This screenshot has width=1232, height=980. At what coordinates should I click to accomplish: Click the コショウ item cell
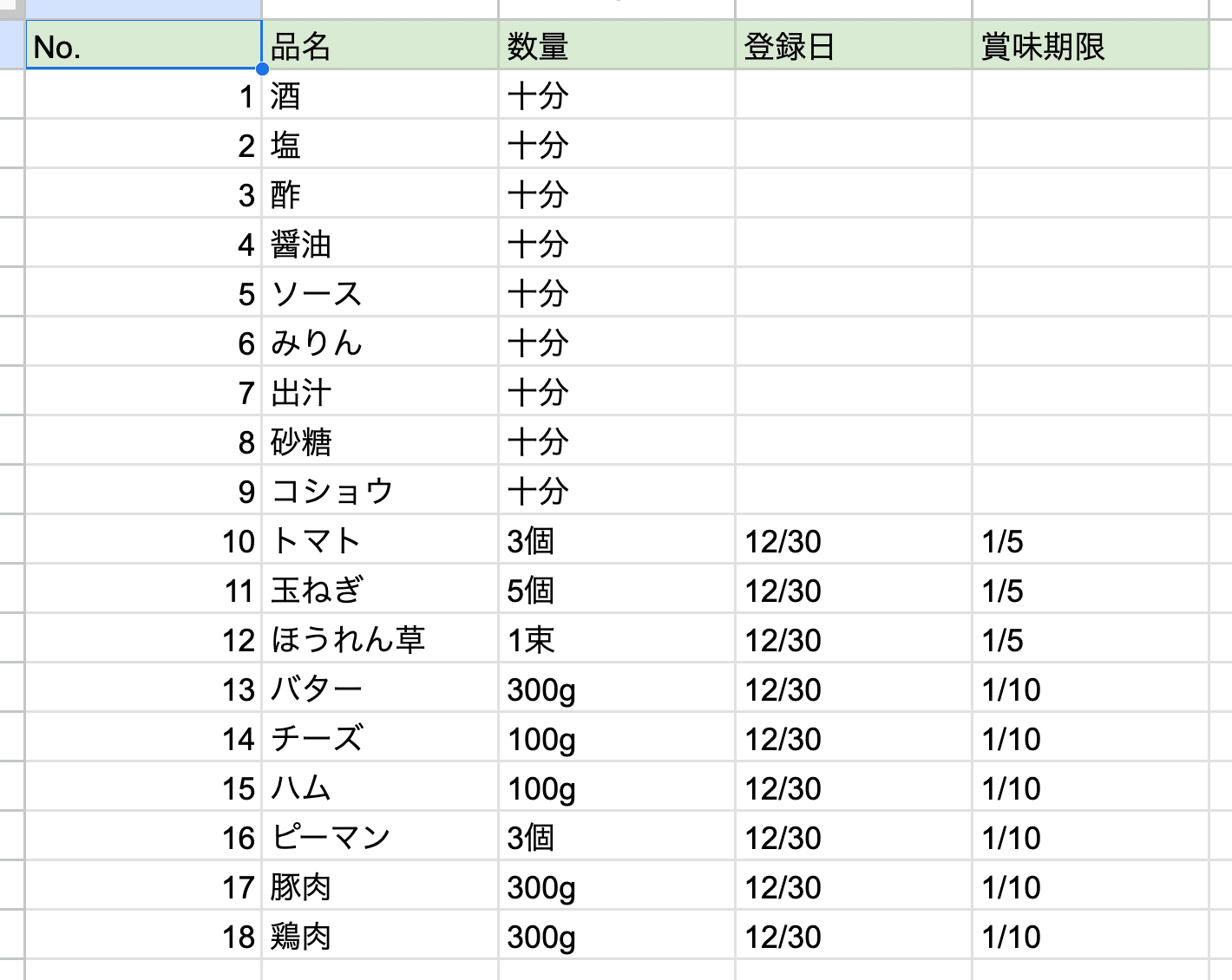379,492
